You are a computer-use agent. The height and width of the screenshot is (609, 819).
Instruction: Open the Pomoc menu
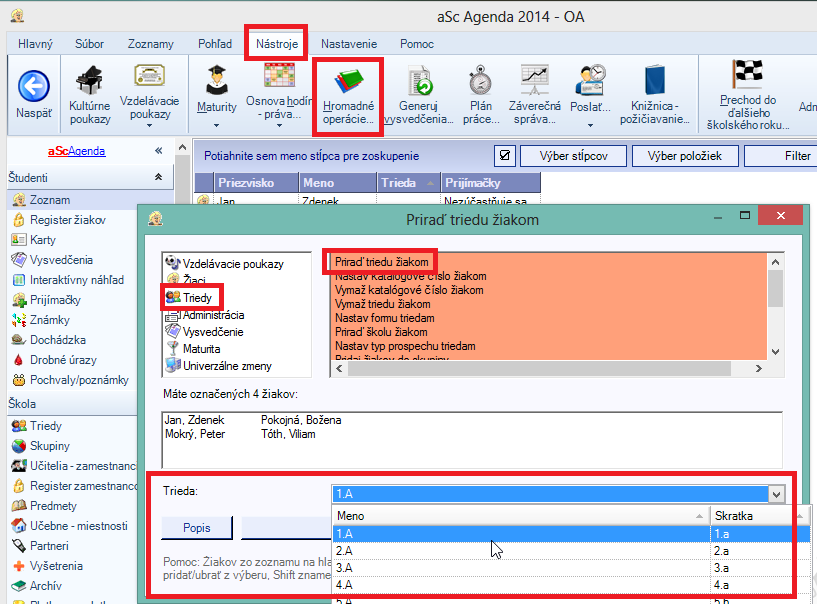click(417, 44)
